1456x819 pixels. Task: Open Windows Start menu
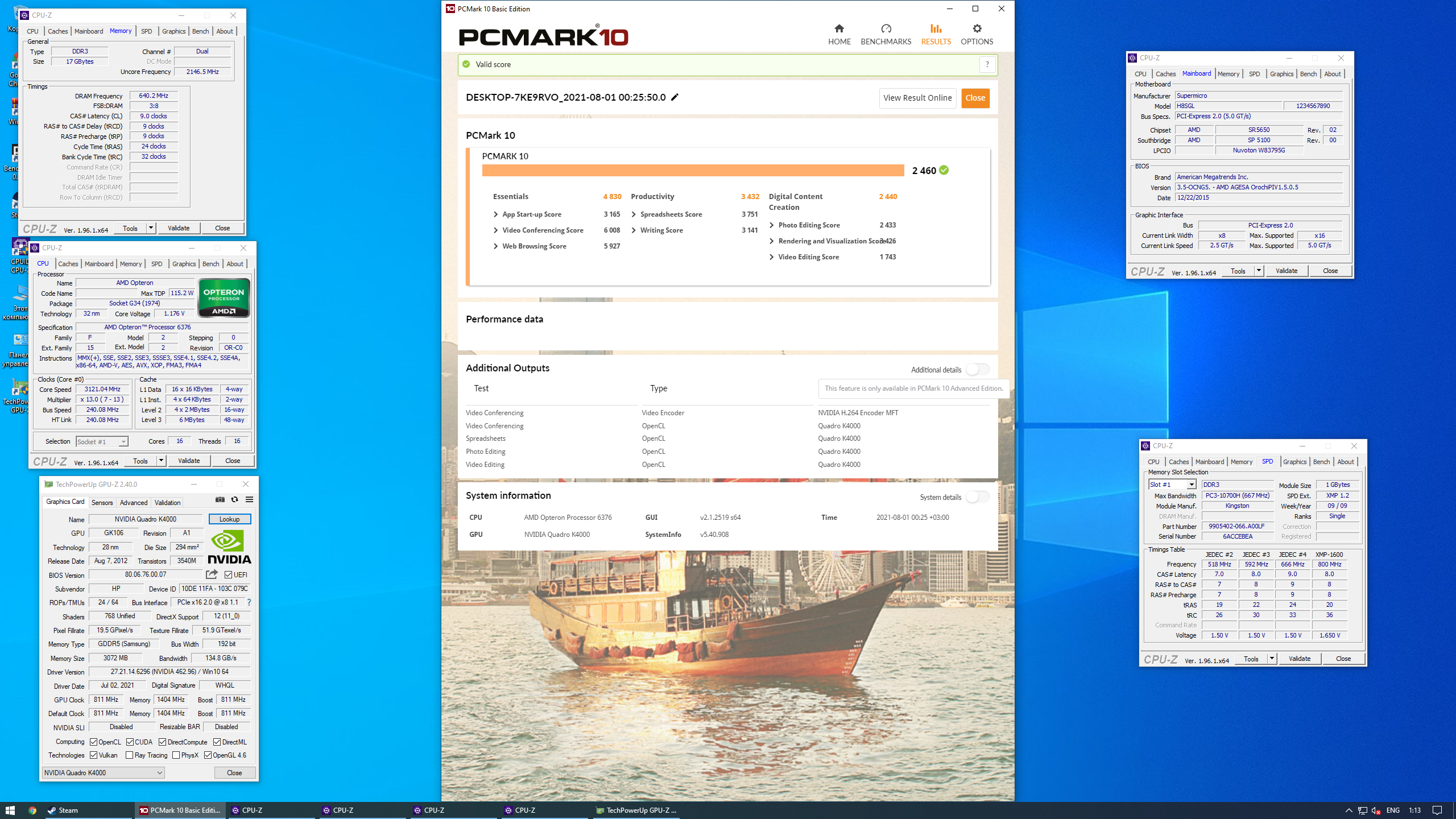tap(10, 810)
